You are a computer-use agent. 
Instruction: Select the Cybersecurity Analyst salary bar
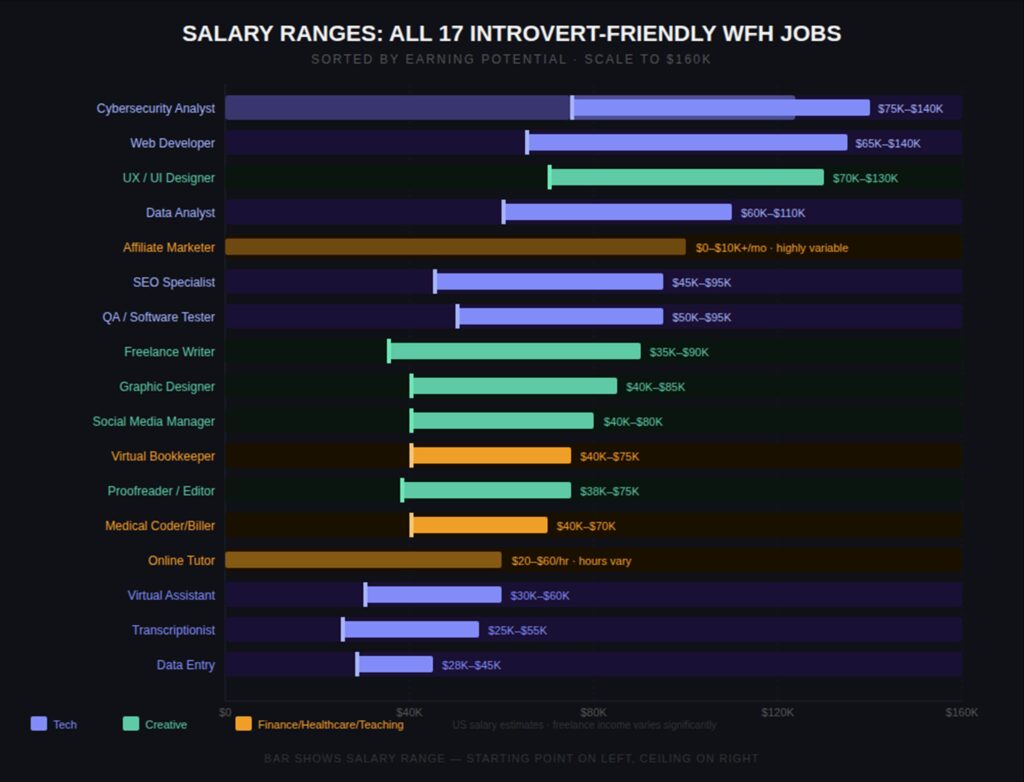tap(720, 108)
